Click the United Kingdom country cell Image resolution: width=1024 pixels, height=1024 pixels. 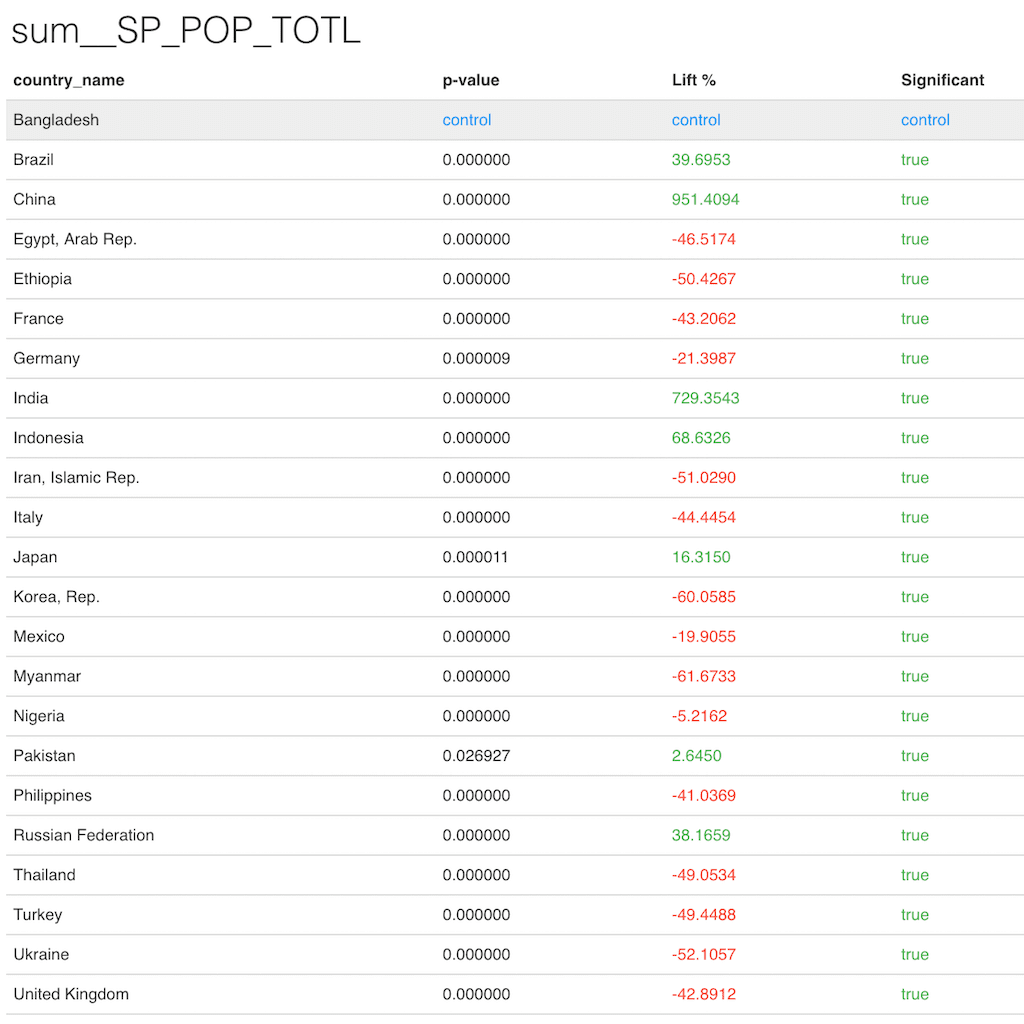[x=71, y=994]
